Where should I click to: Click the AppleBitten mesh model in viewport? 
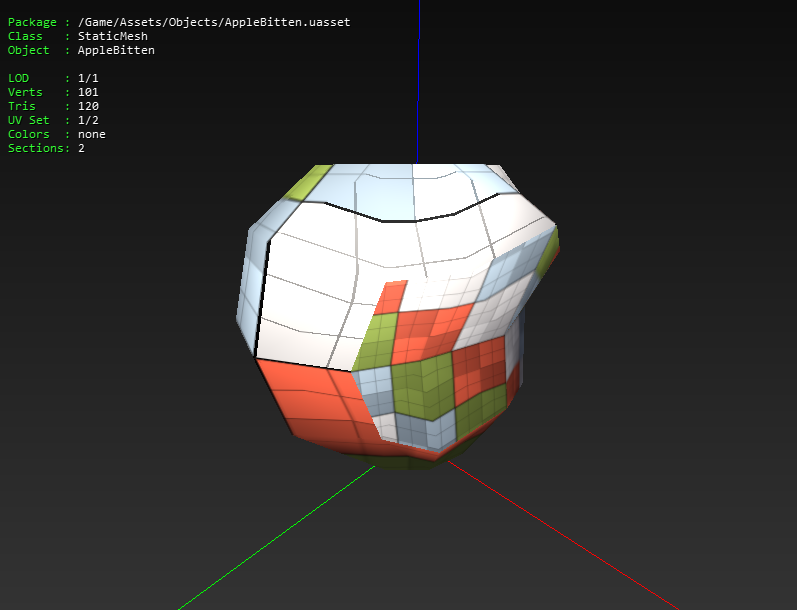tap(396, 315)
